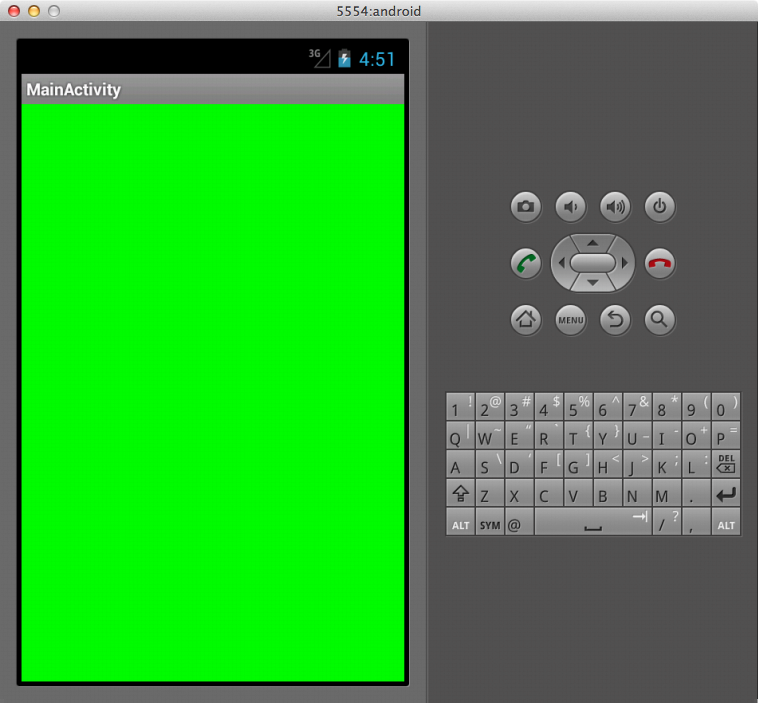
Task: Click the L key
Action: 697,464
